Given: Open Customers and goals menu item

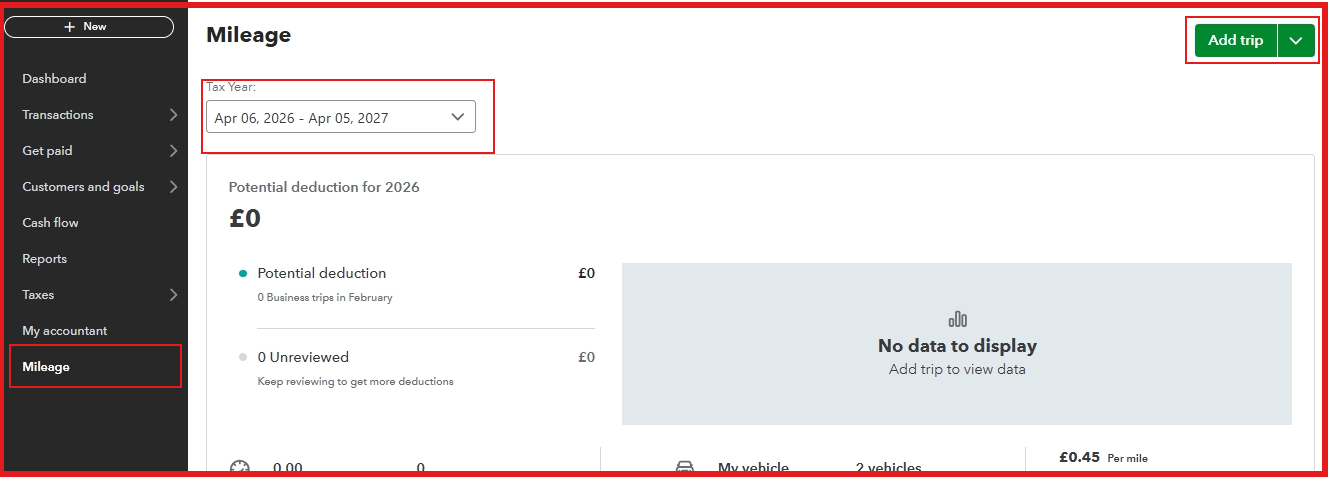Looking at the screenshot, I should coord(83,187).
